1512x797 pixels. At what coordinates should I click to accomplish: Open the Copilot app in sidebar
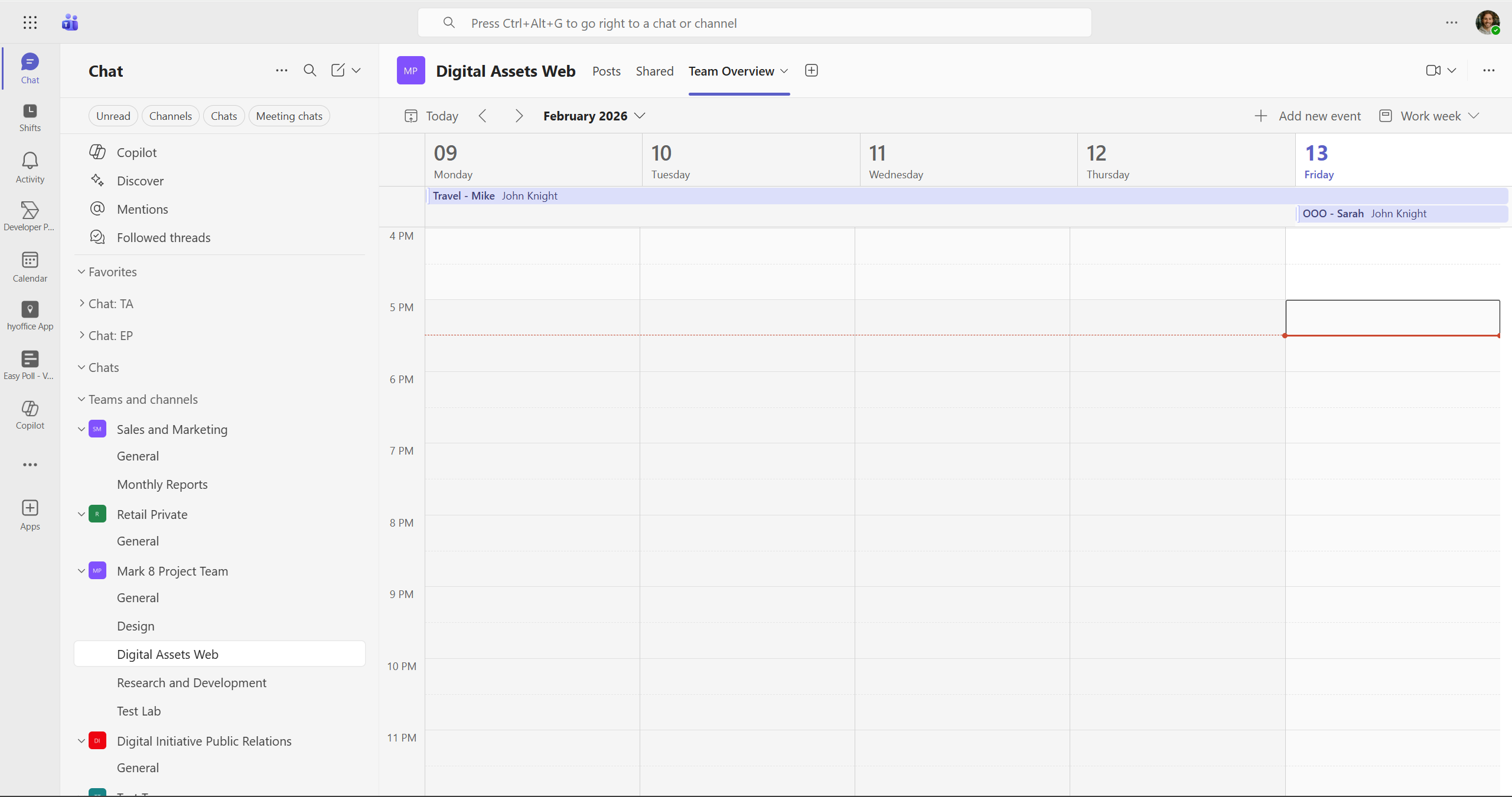tap(29, 414)
